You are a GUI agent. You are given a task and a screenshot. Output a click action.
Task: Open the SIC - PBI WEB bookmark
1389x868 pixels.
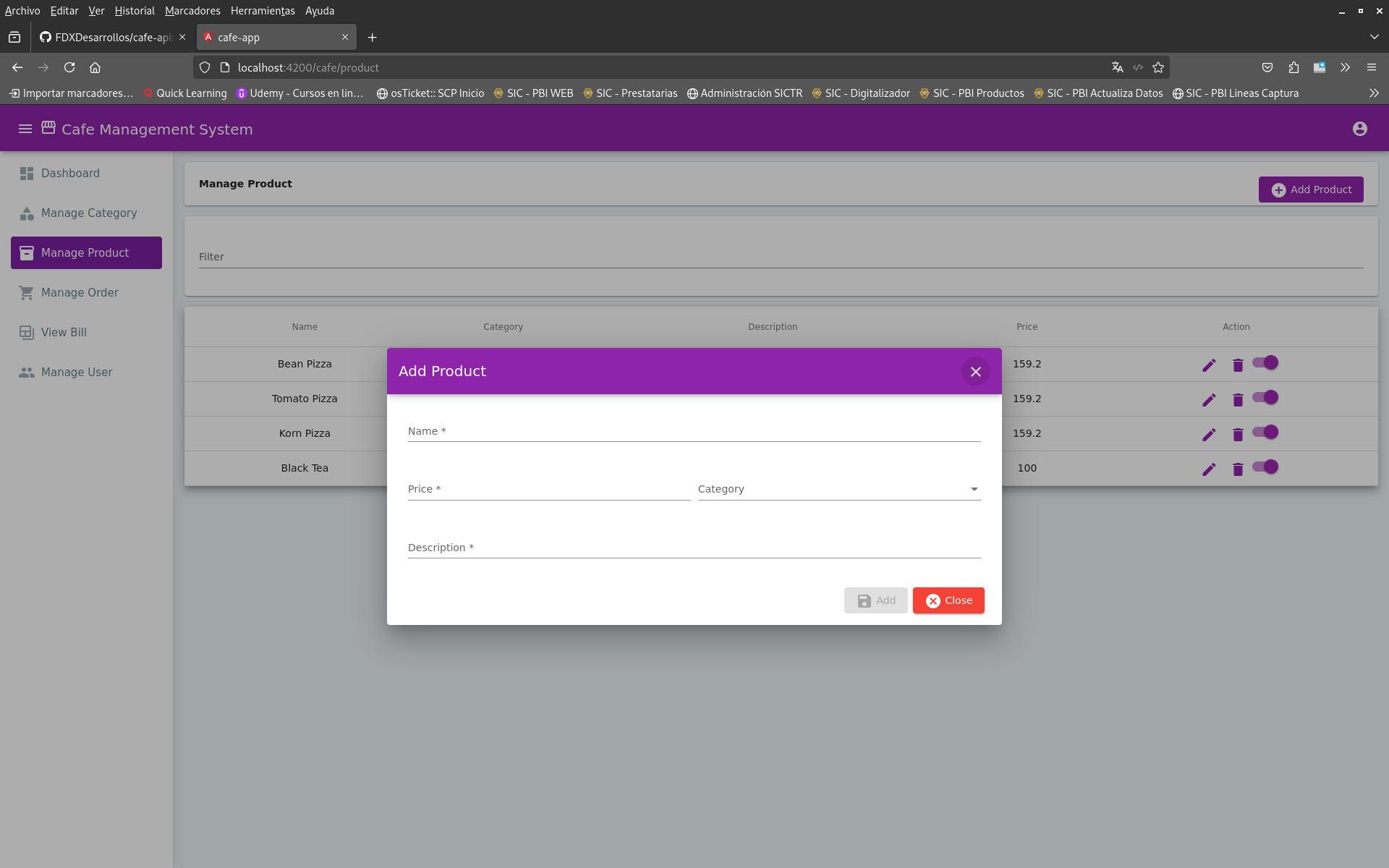533,93
